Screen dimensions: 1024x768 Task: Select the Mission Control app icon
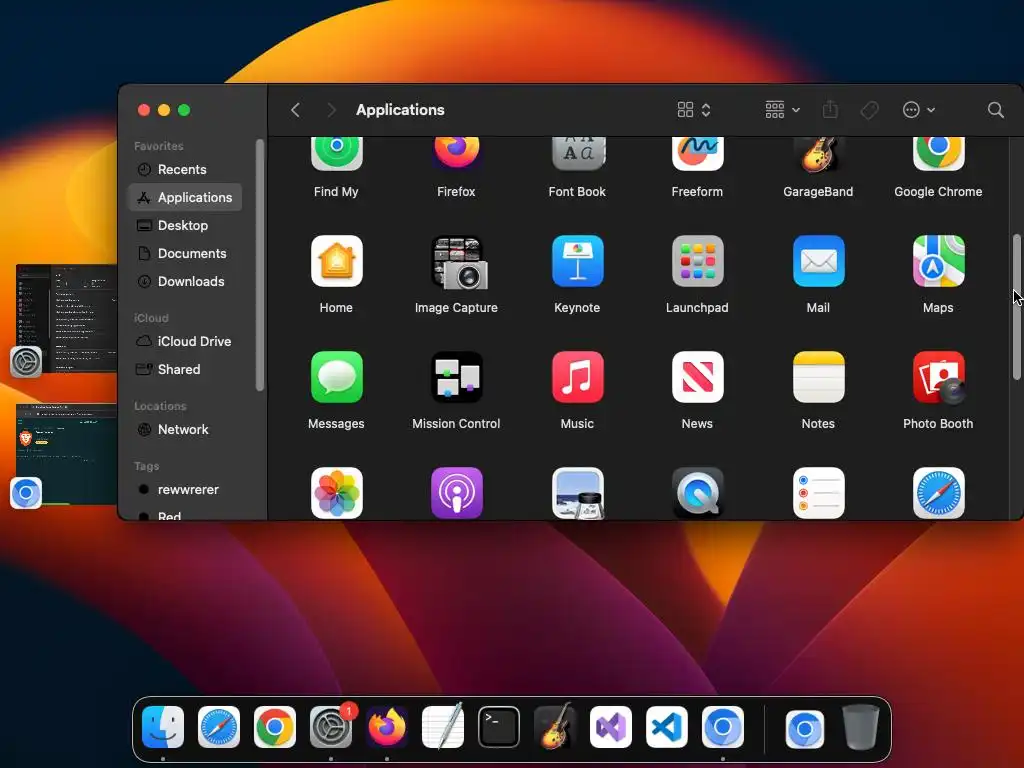pyautogui.click(x=456, y=377)
